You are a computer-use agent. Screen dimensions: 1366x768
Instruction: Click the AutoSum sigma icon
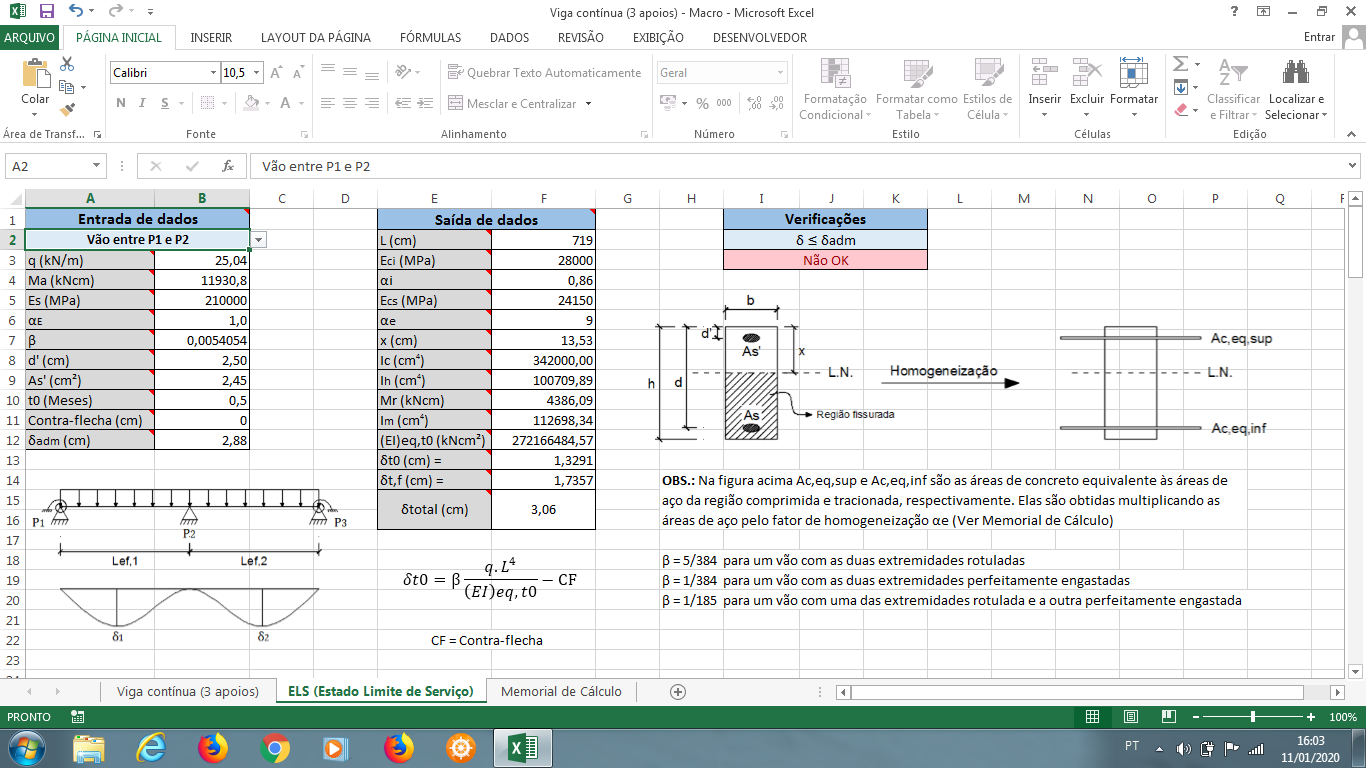pos(1181,63)
